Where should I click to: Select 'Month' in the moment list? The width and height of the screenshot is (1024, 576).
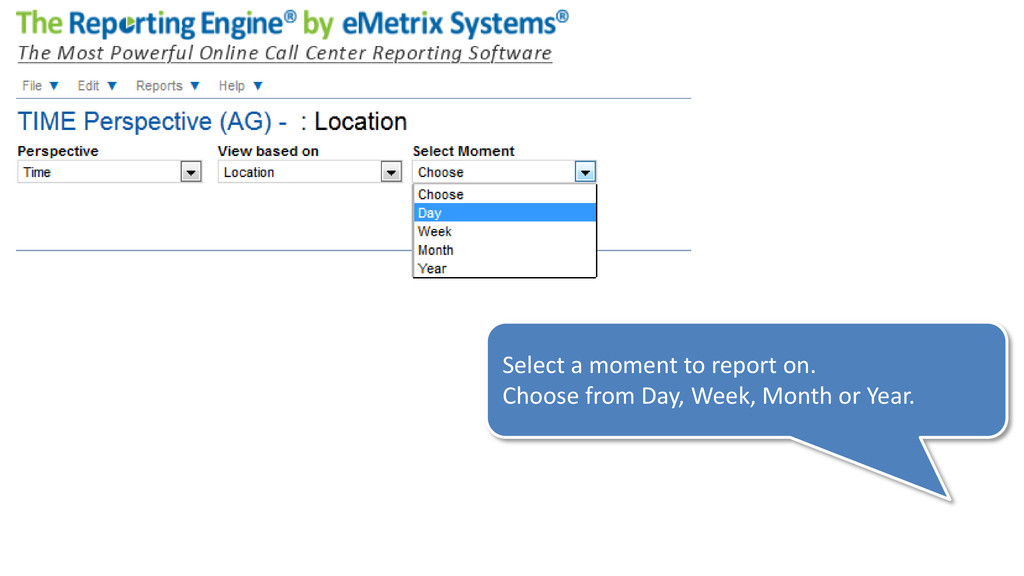pos(505,250)
